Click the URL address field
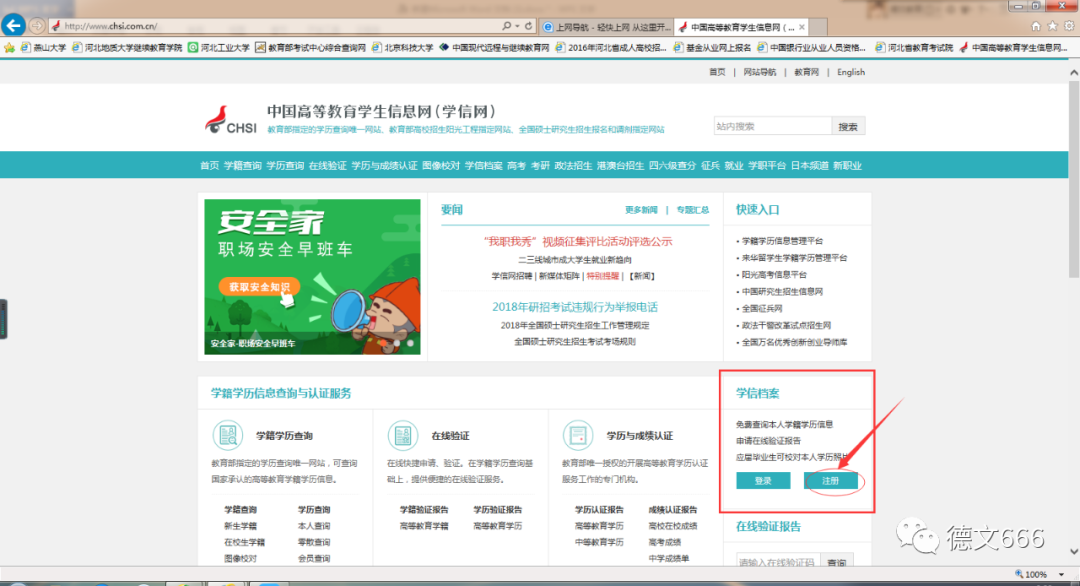This screenshot has height=586, width=1080. tap(276, 26)
